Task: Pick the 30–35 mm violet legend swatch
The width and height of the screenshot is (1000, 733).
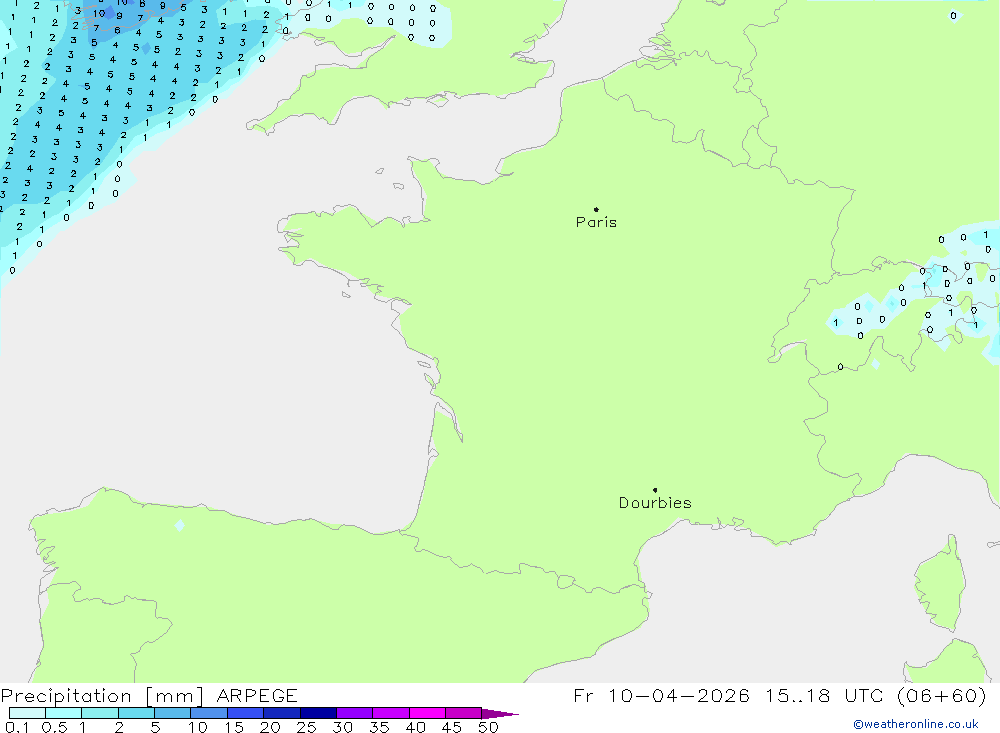Action: (x=355, y=713)
